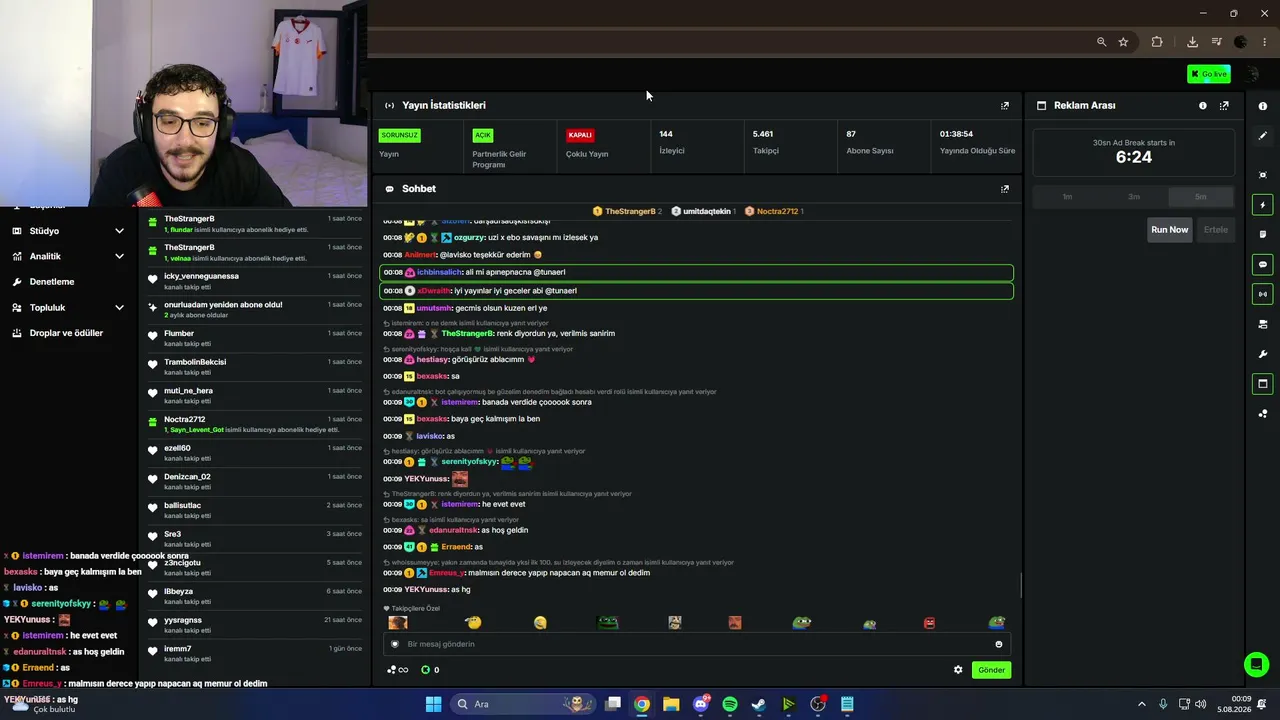Click the SORUNSUZ stream status badge

click(399, 135)
